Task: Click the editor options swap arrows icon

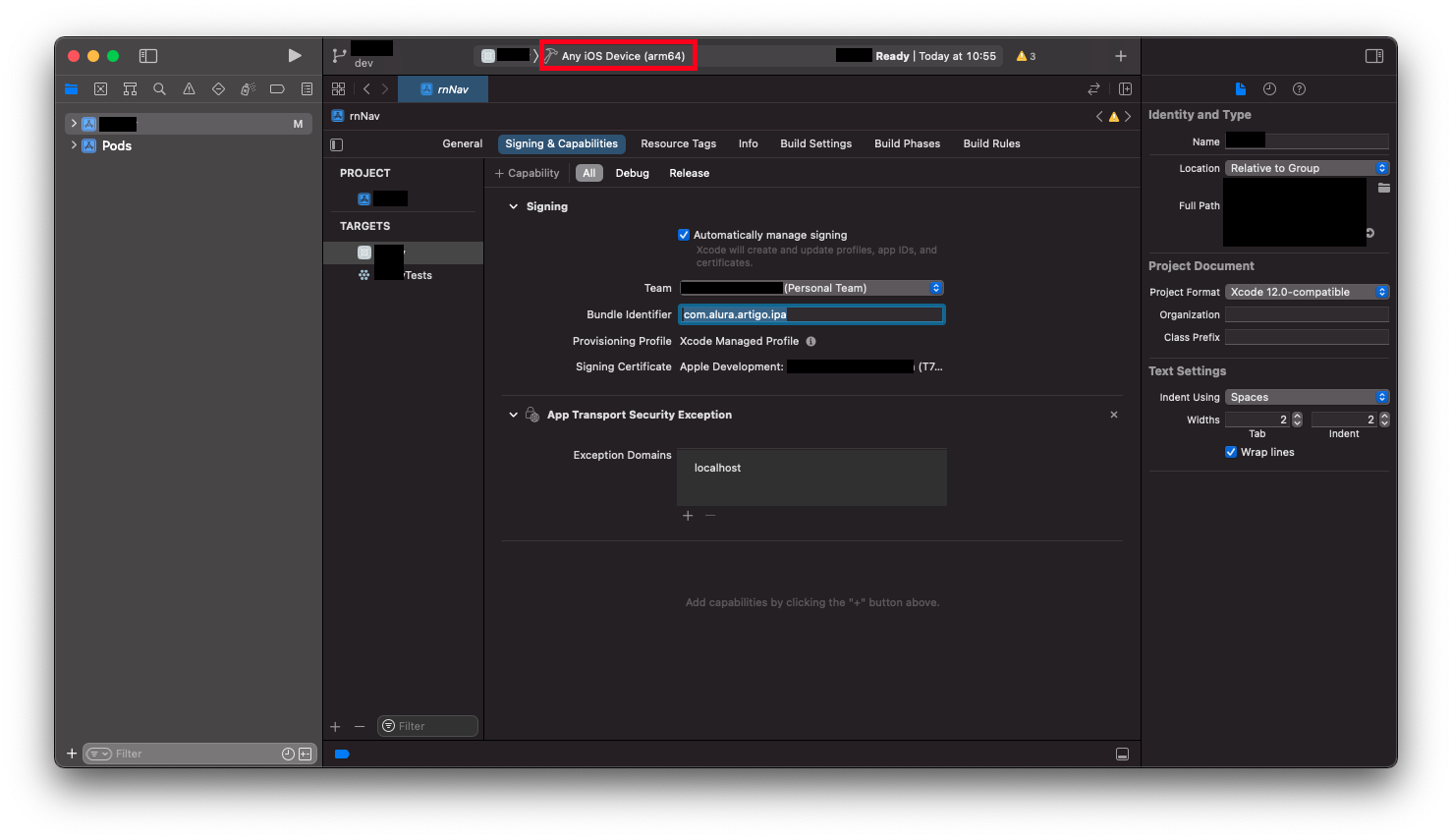Action: (1093, 89)
